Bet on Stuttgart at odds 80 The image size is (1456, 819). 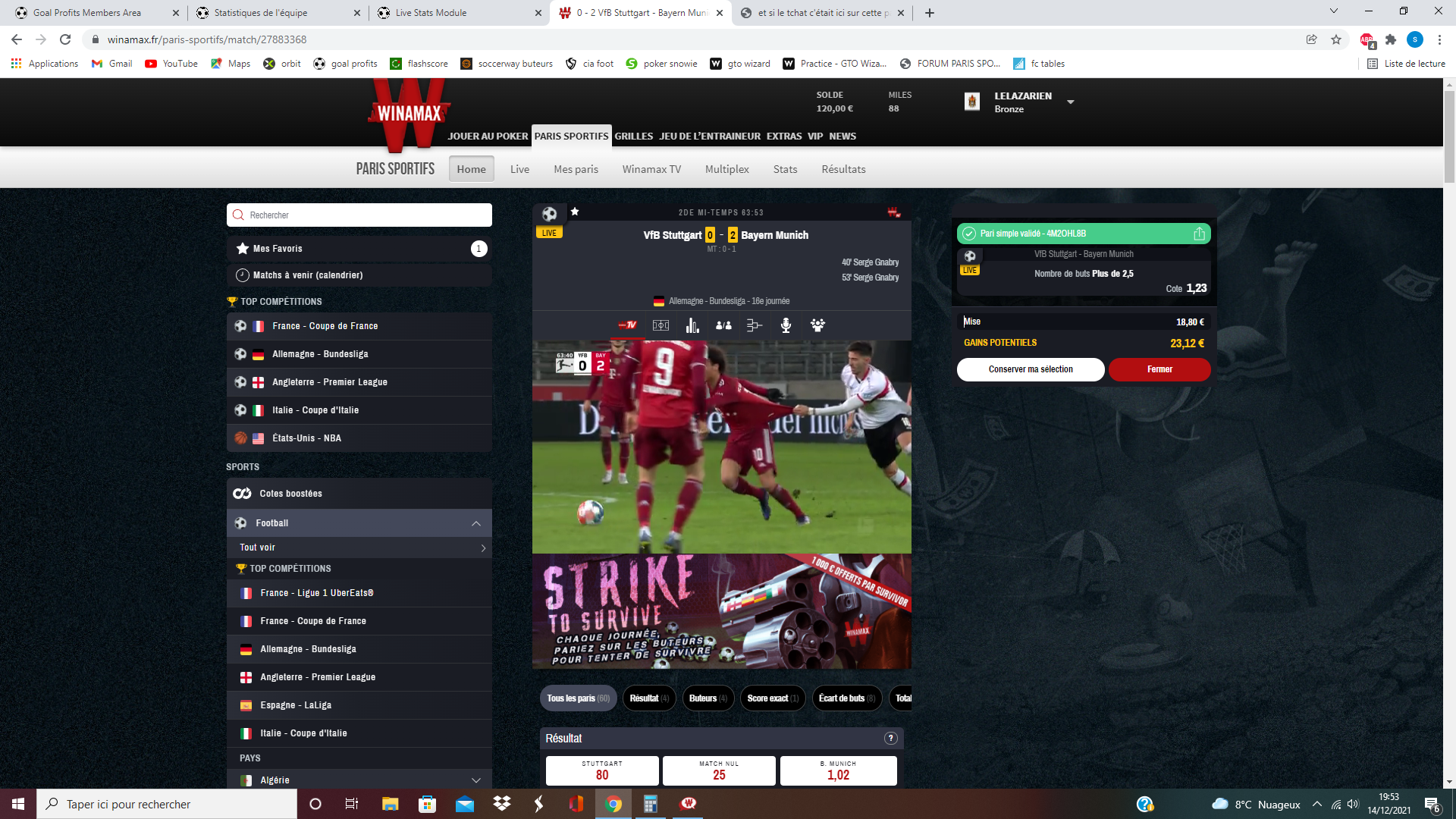click(602, 770)
